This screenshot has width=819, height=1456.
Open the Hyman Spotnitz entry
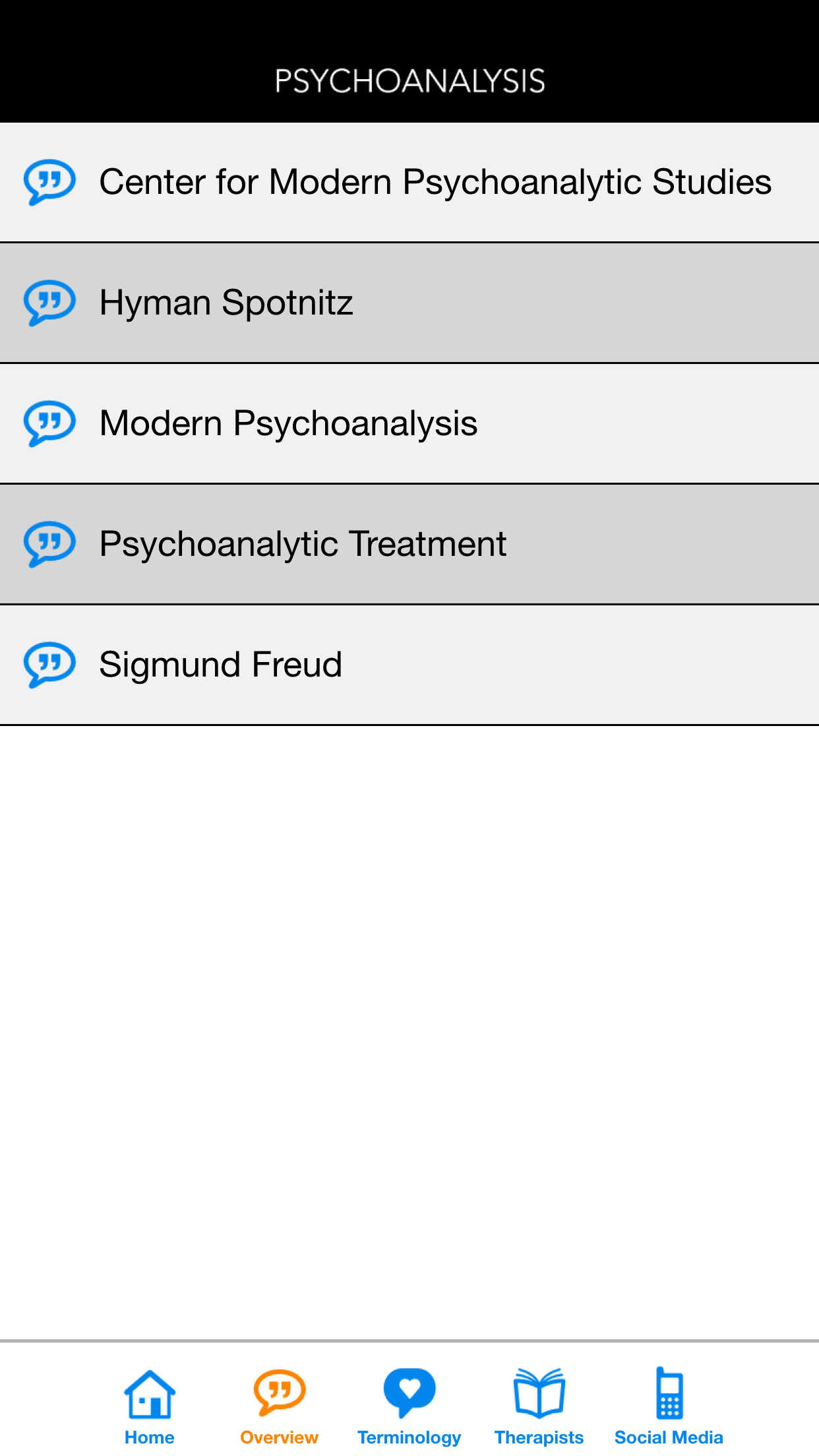pos(409,303)
